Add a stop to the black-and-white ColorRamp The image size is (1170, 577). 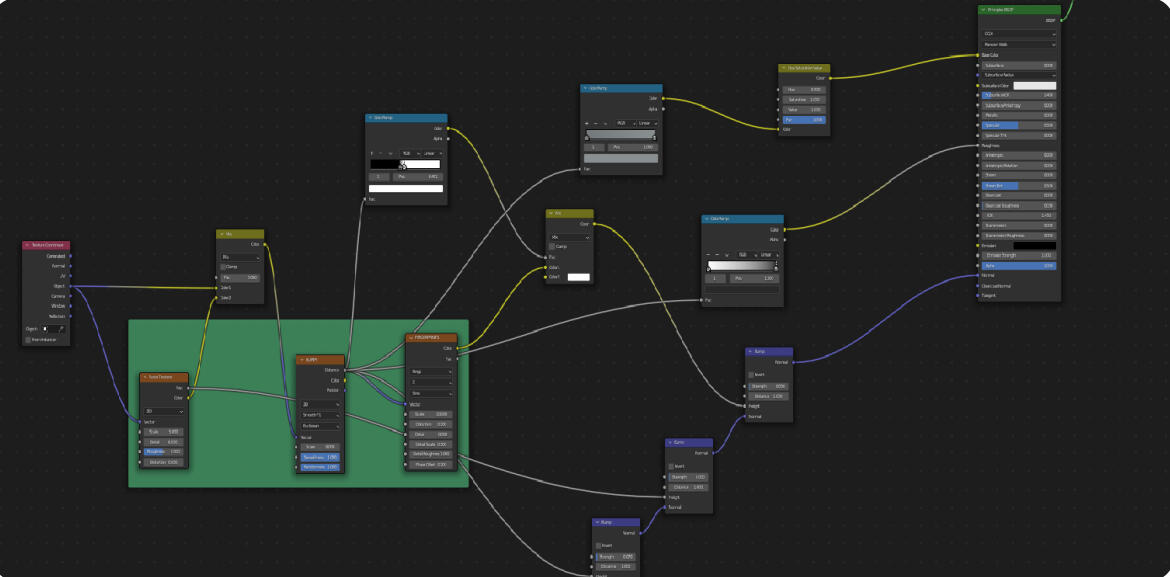(x=373, y=153)
